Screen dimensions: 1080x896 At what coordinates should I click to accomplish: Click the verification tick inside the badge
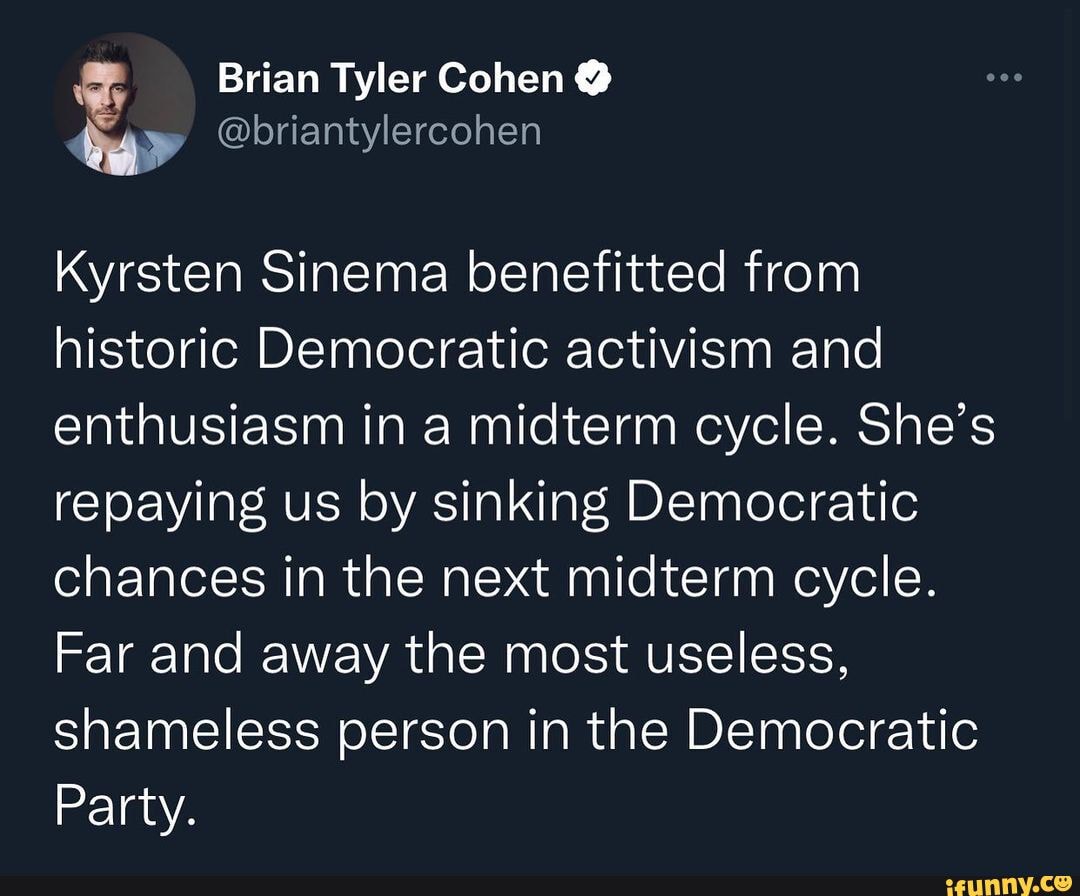click(595, 77)
